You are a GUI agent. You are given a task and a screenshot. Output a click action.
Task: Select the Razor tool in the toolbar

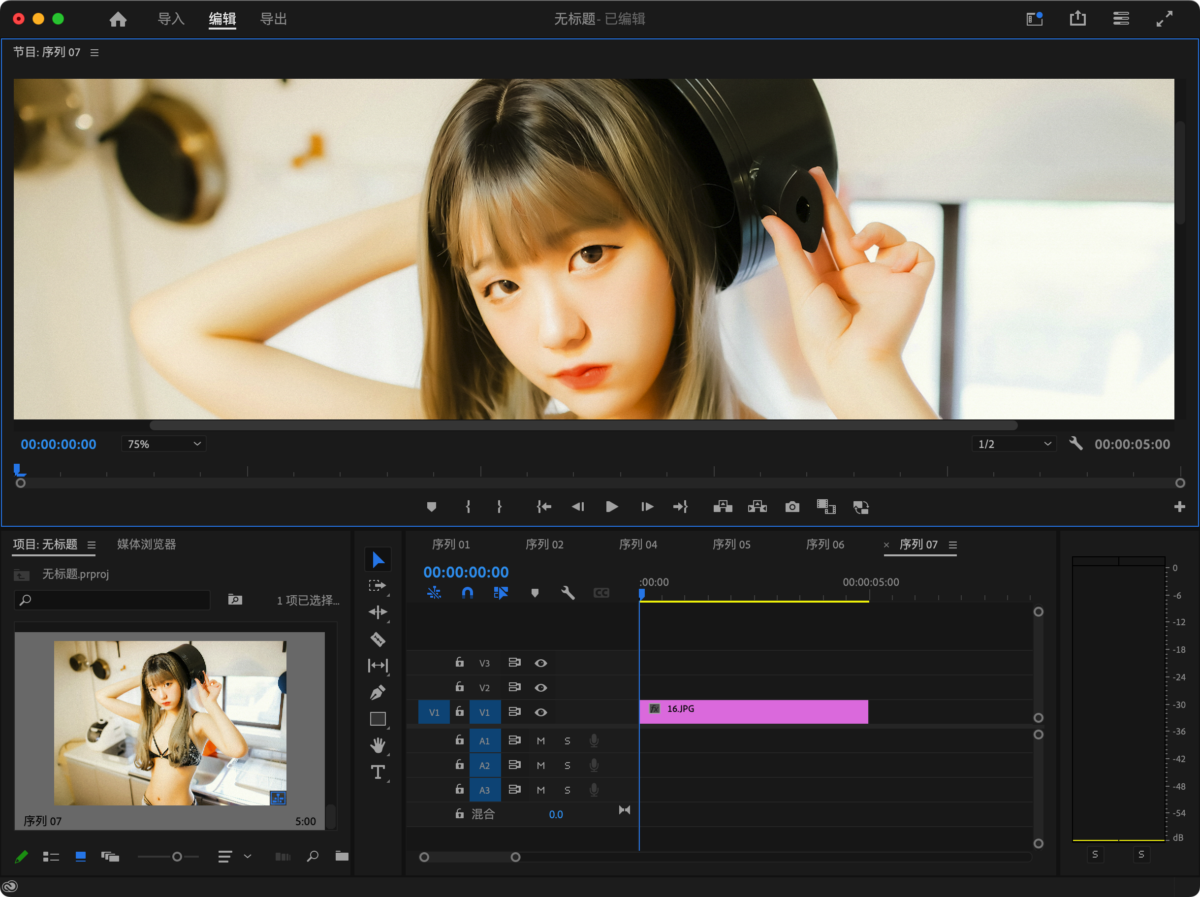378,639
